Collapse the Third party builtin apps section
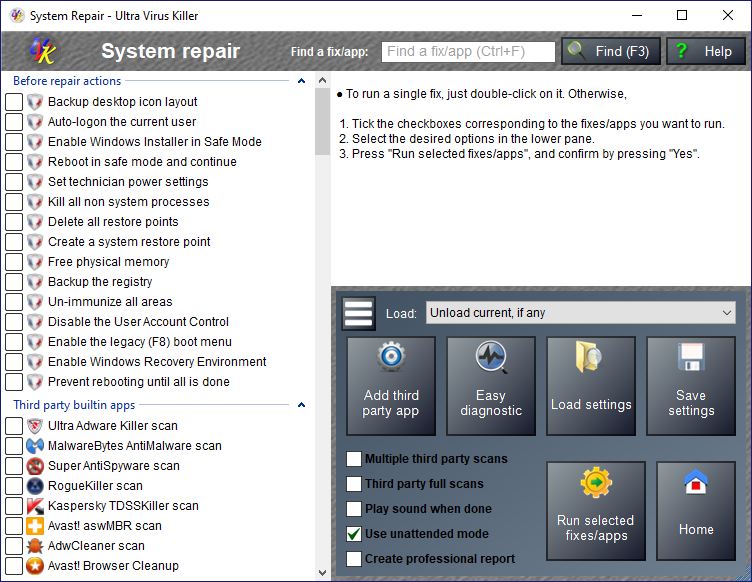 pos(302,405)
